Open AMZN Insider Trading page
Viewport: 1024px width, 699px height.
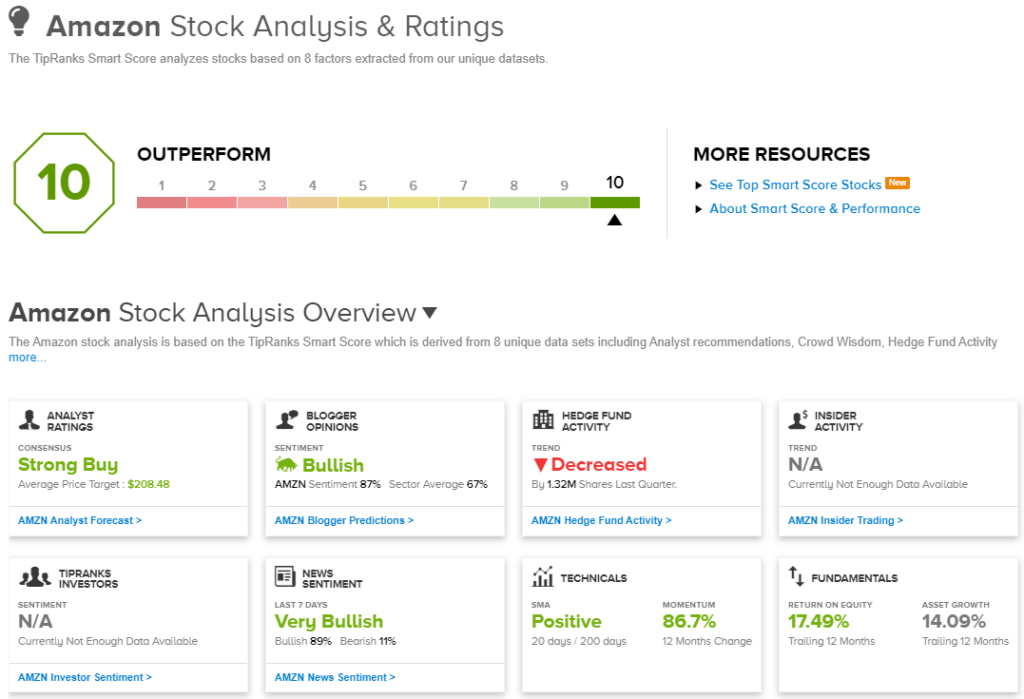[x=845, y=520]
